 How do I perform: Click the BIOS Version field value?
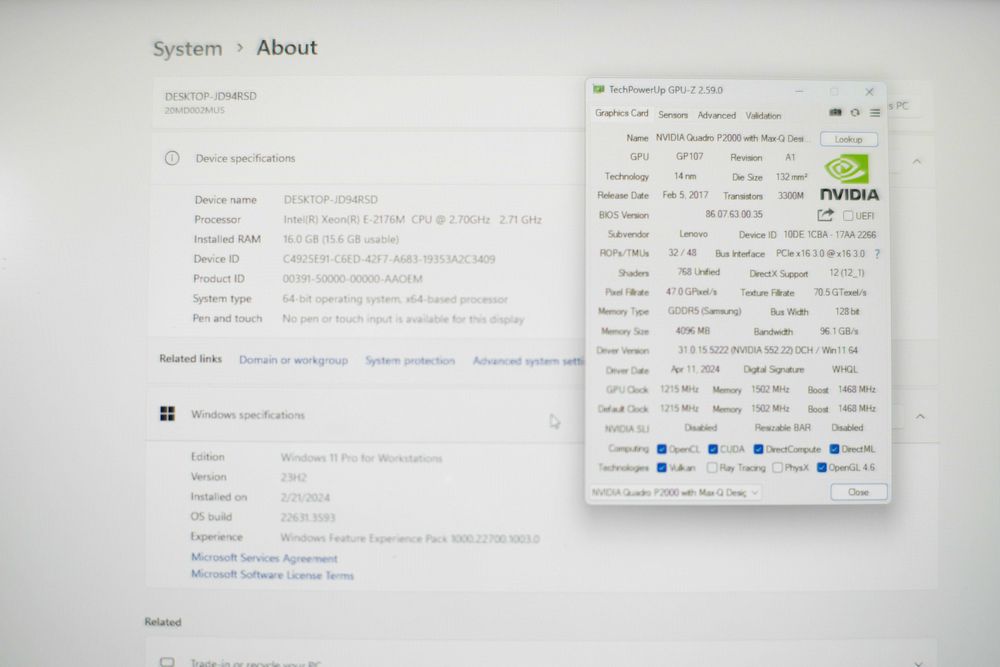[x=733, y=214]
